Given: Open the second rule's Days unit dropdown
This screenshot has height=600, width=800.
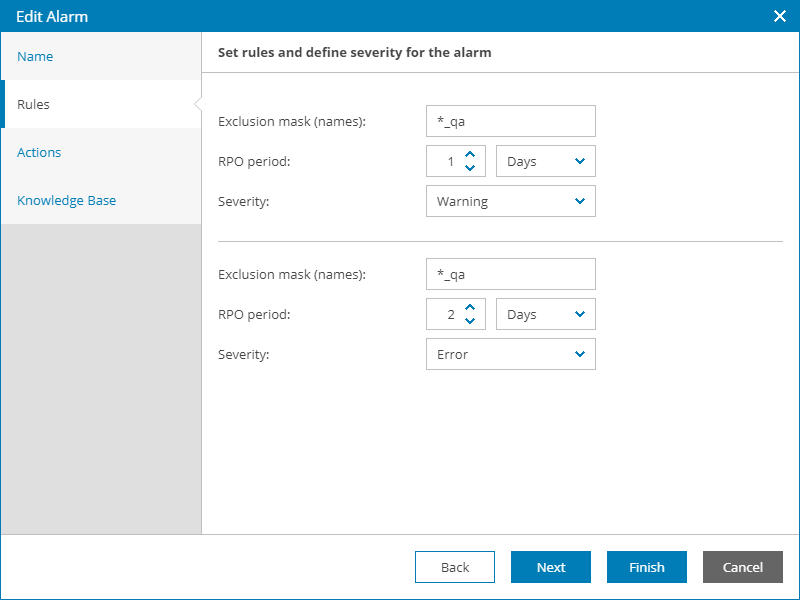Looking at the screenshot, I should [x=546, y=314].
